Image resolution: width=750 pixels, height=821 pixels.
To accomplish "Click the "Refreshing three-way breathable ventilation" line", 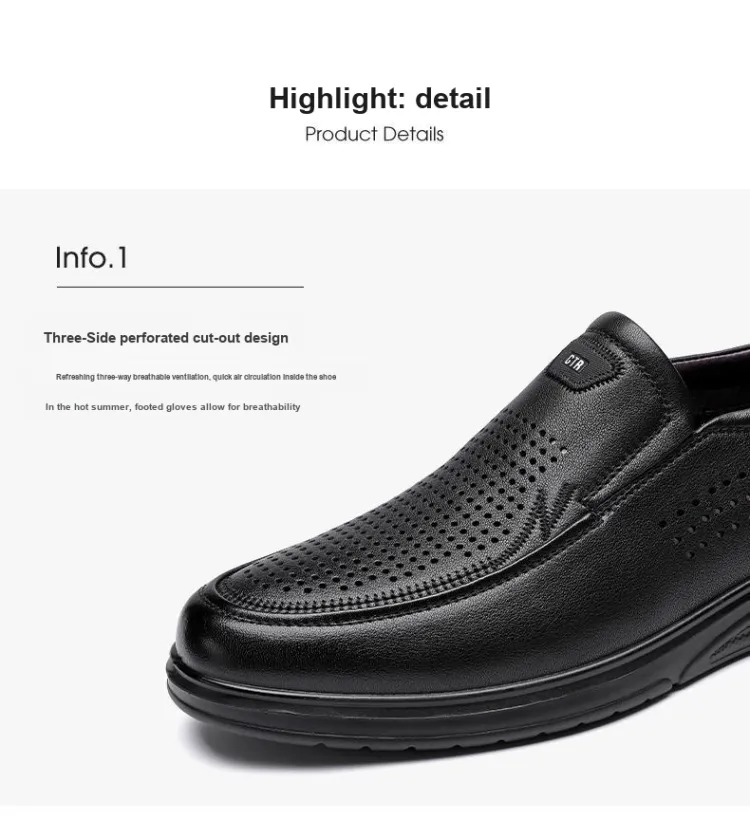I will 196,377.
